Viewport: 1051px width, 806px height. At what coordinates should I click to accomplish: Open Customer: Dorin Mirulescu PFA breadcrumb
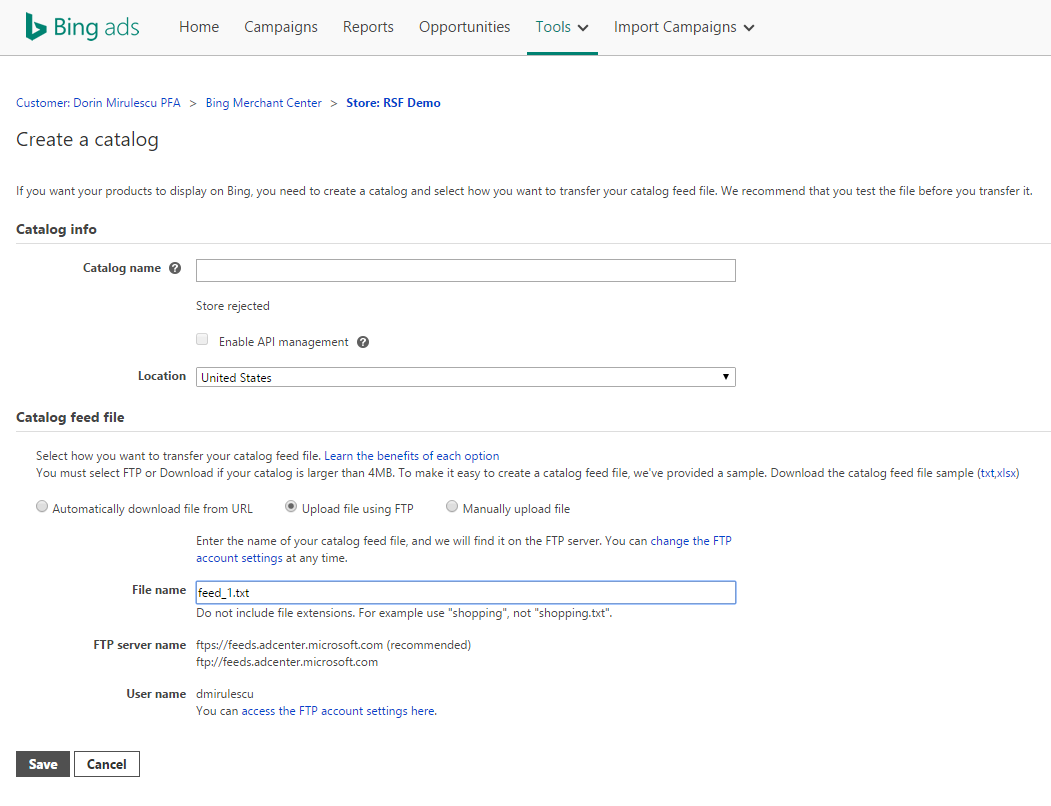pos(99,103)
